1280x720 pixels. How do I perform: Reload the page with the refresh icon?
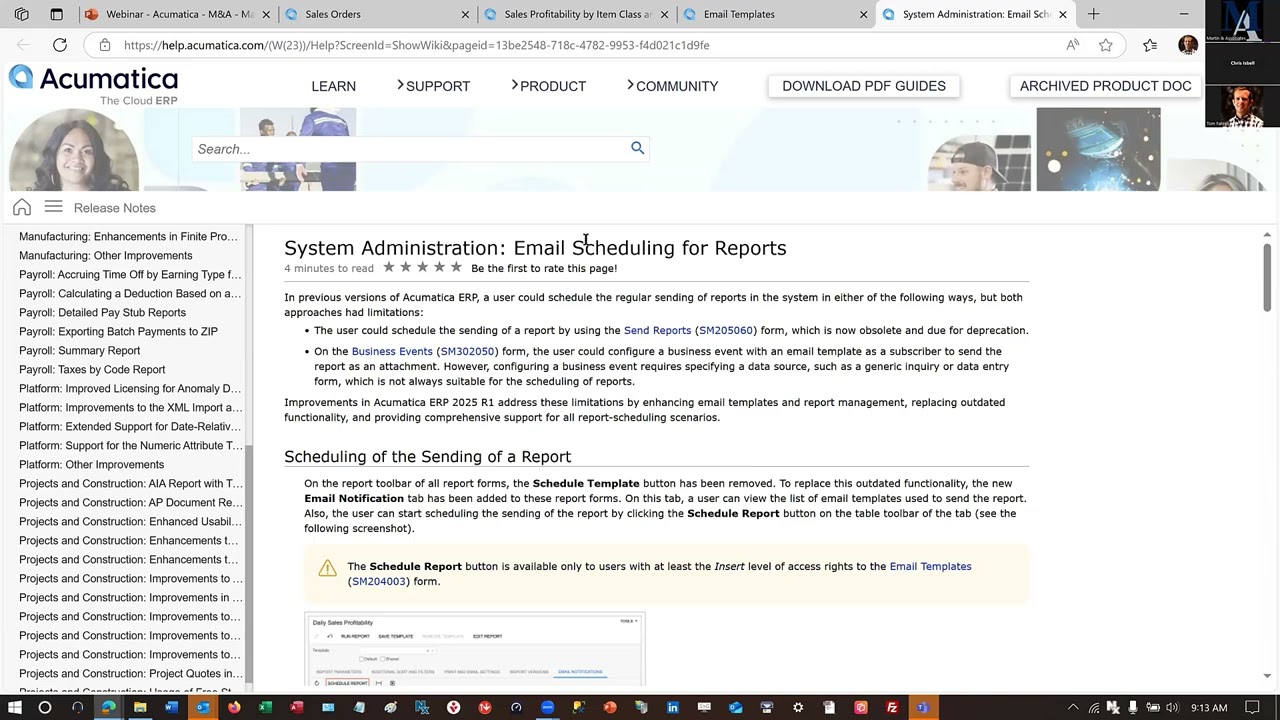click(60, 45)
